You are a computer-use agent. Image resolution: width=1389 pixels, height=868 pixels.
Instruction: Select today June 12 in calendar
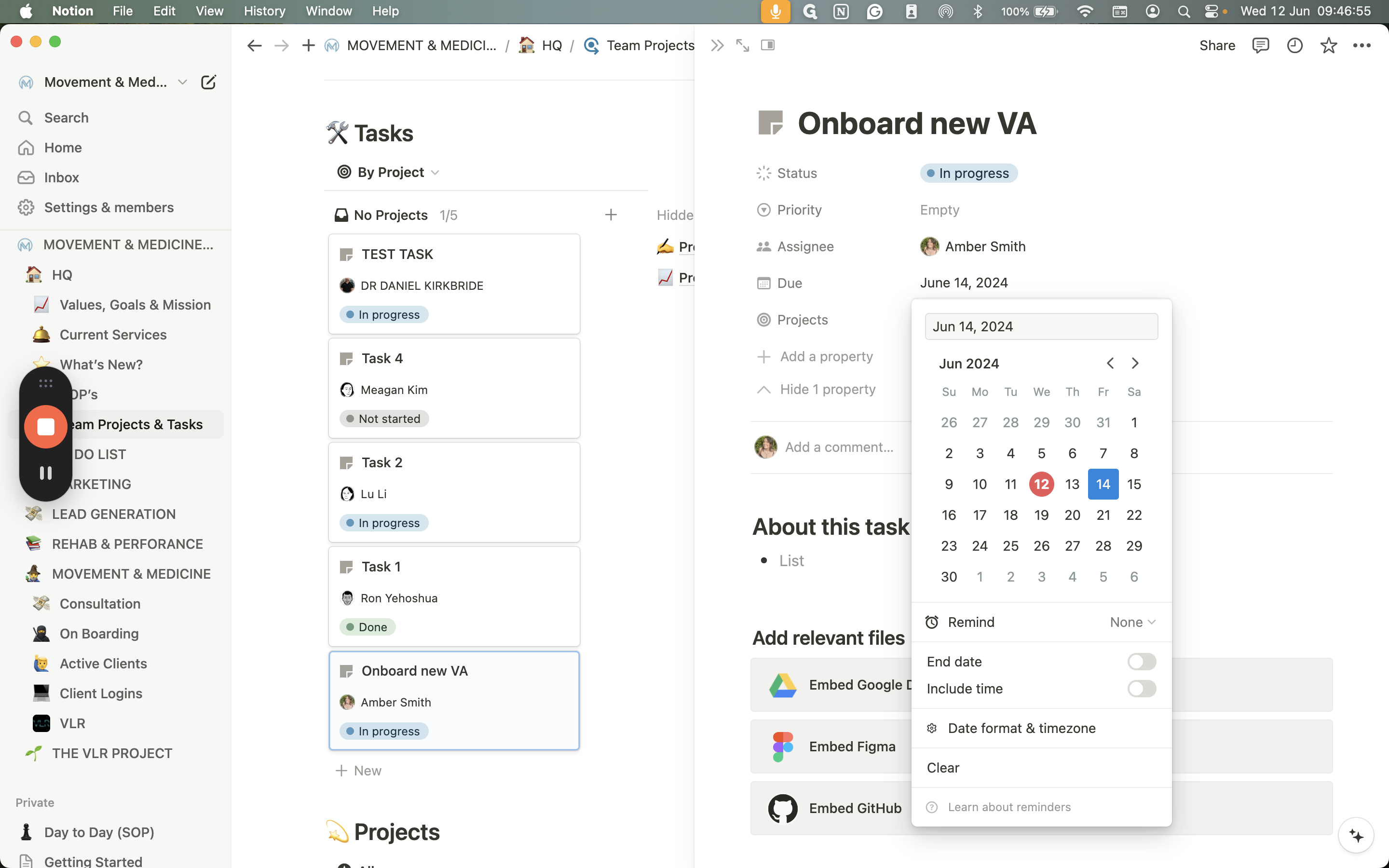click(1041, 484)
